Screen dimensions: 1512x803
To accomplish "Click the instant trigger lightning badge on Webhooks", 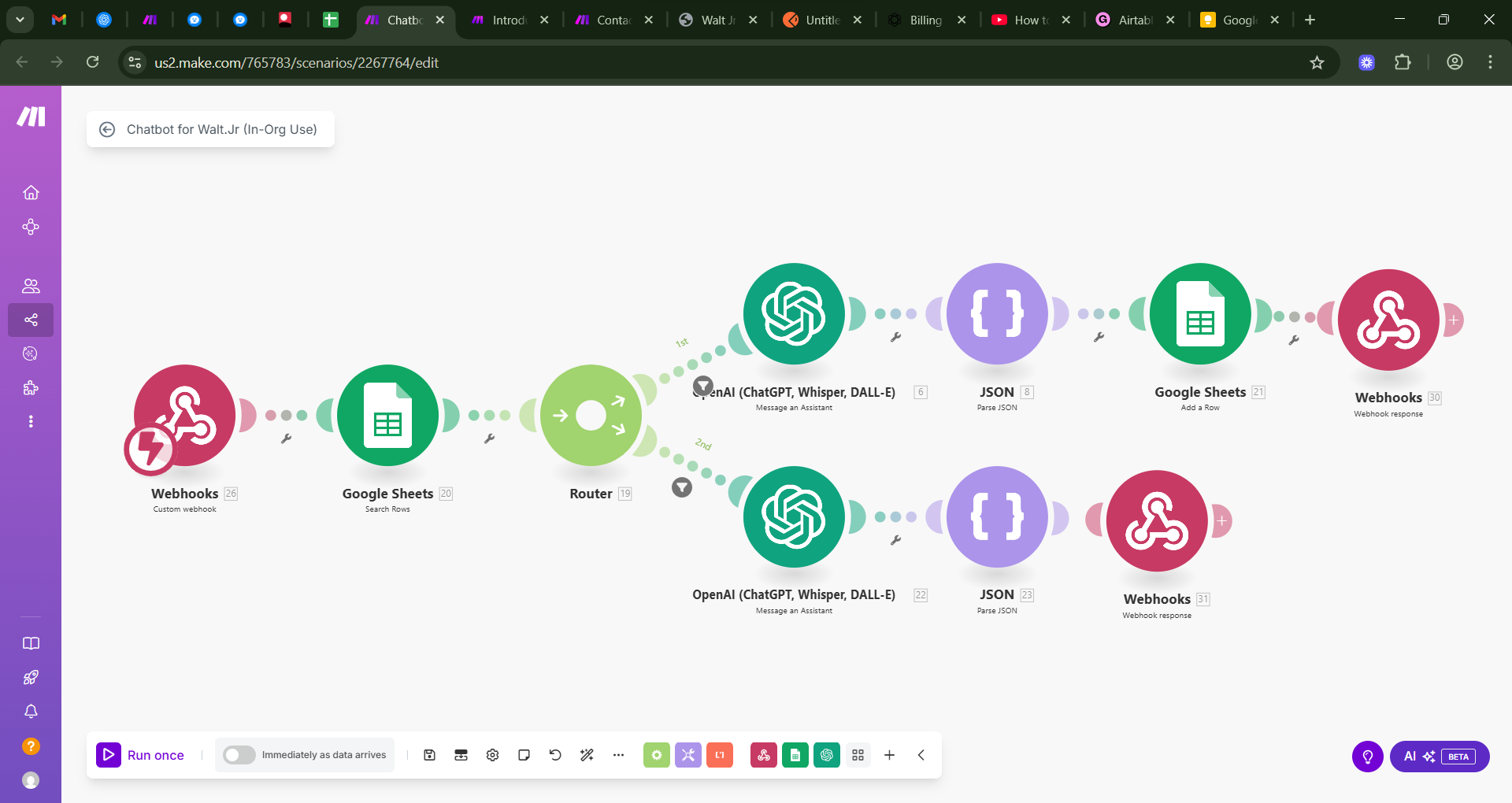I will point(150,450).
